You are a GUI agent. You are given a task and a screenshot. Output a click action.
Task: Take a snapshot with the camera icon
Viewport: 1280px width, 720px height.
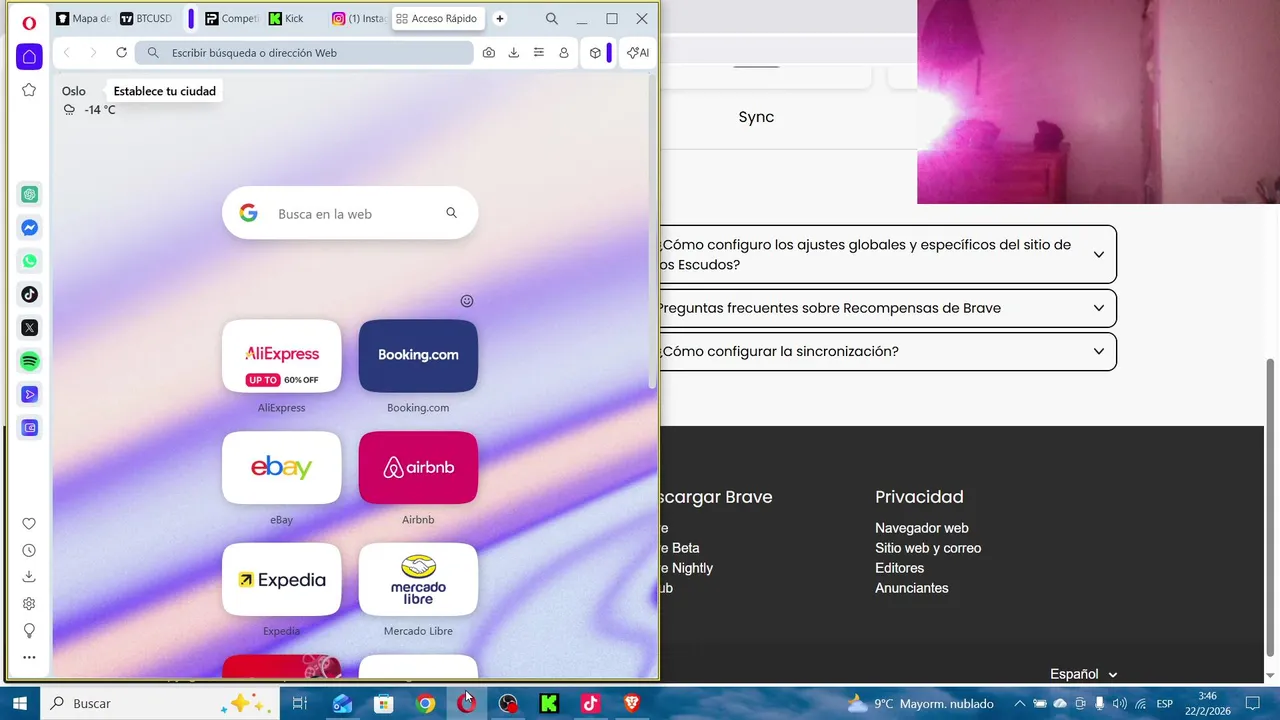(x=488, y=53)
